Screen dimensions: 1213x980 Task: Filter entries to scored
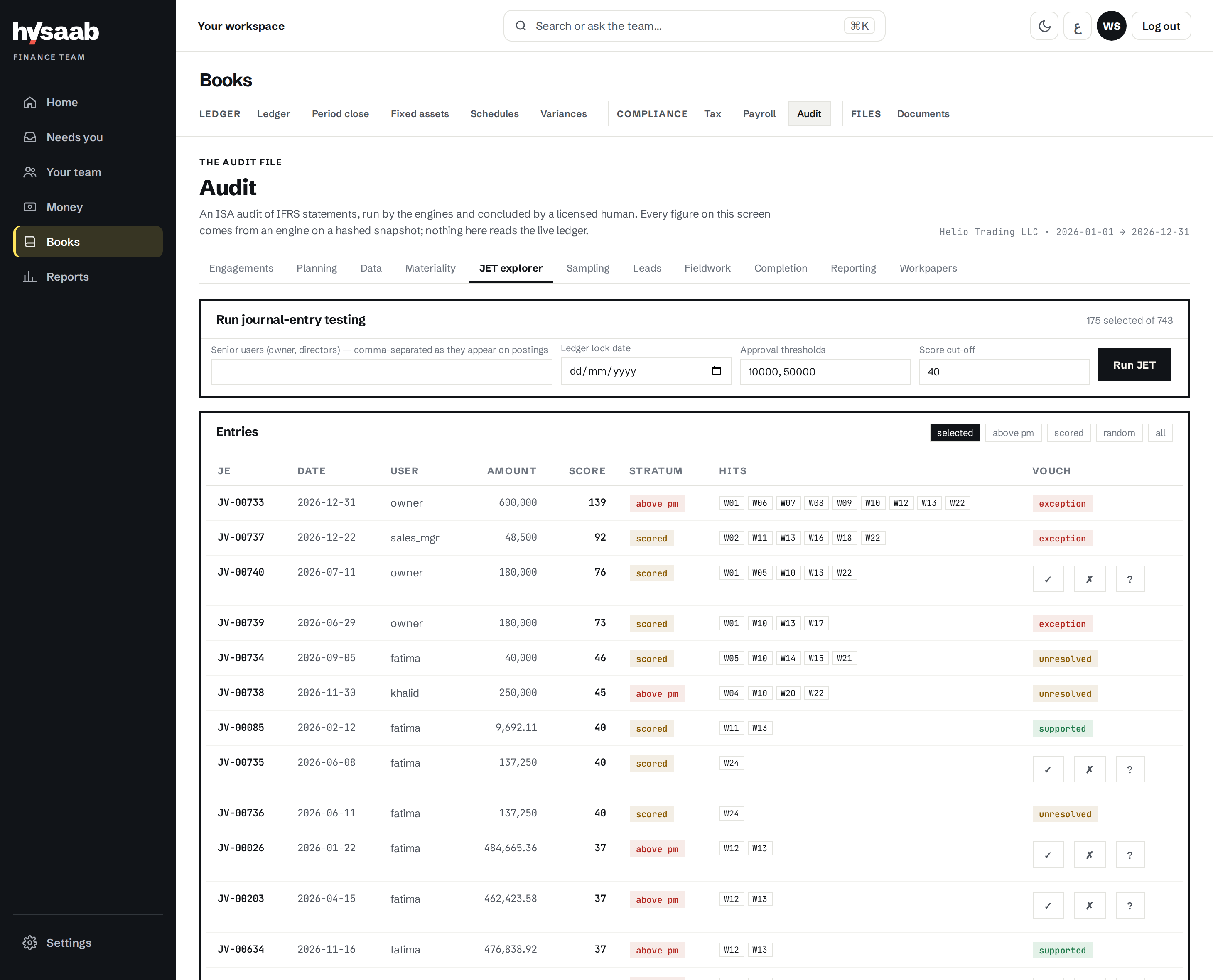(1068, 433)
